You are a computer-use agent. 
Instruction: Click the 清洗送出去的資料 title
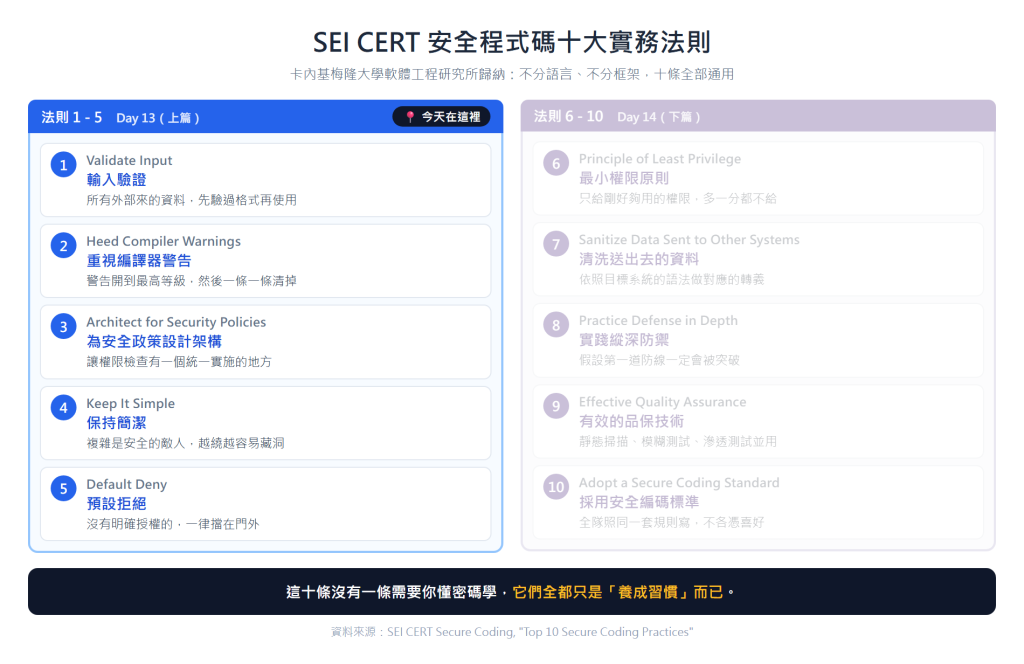639,259
